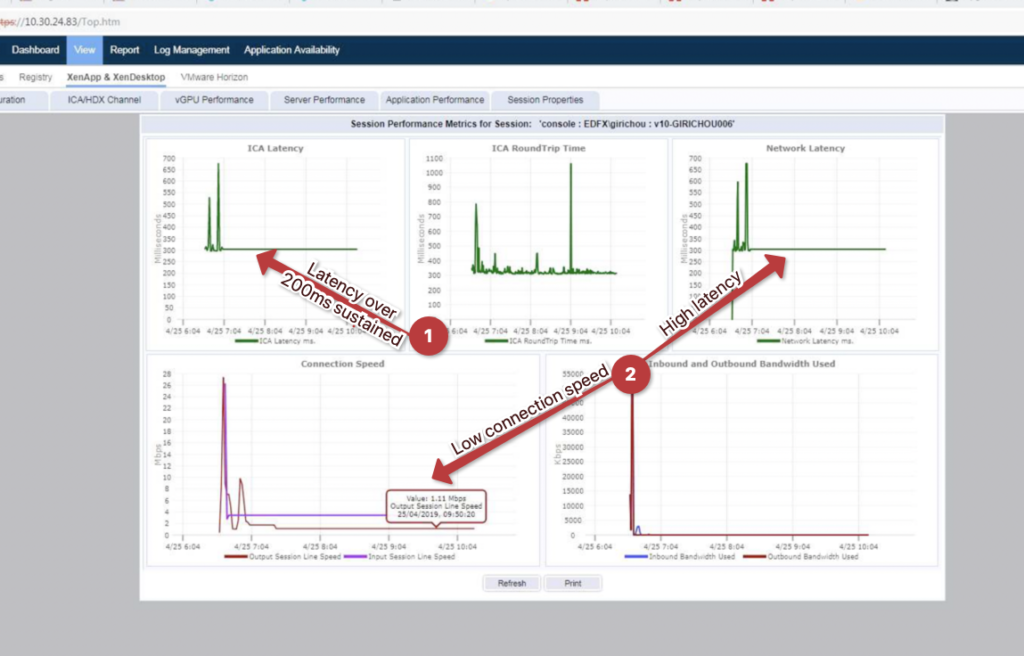The image size is (1024, 656).
Task: Click the browser address bar URL
Action: pyautogui.click(x=60, y=20)
